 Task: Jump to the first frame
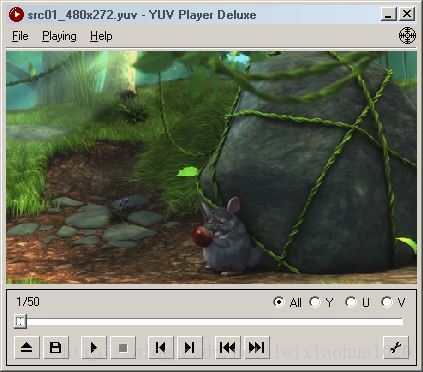point(228,348)
